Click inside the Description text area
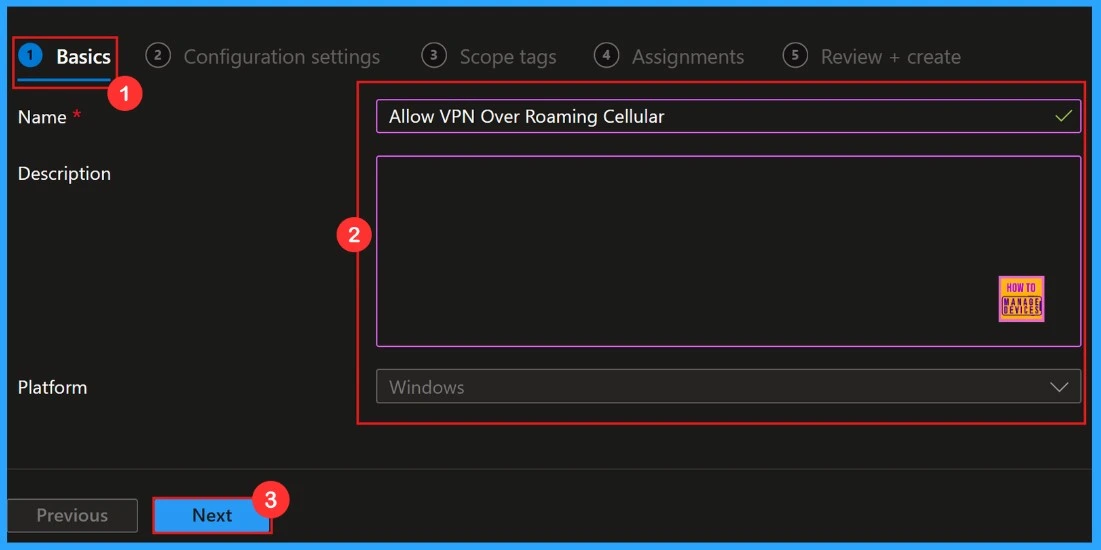This screenshot has height=550, width=1101. pos(728,251)
